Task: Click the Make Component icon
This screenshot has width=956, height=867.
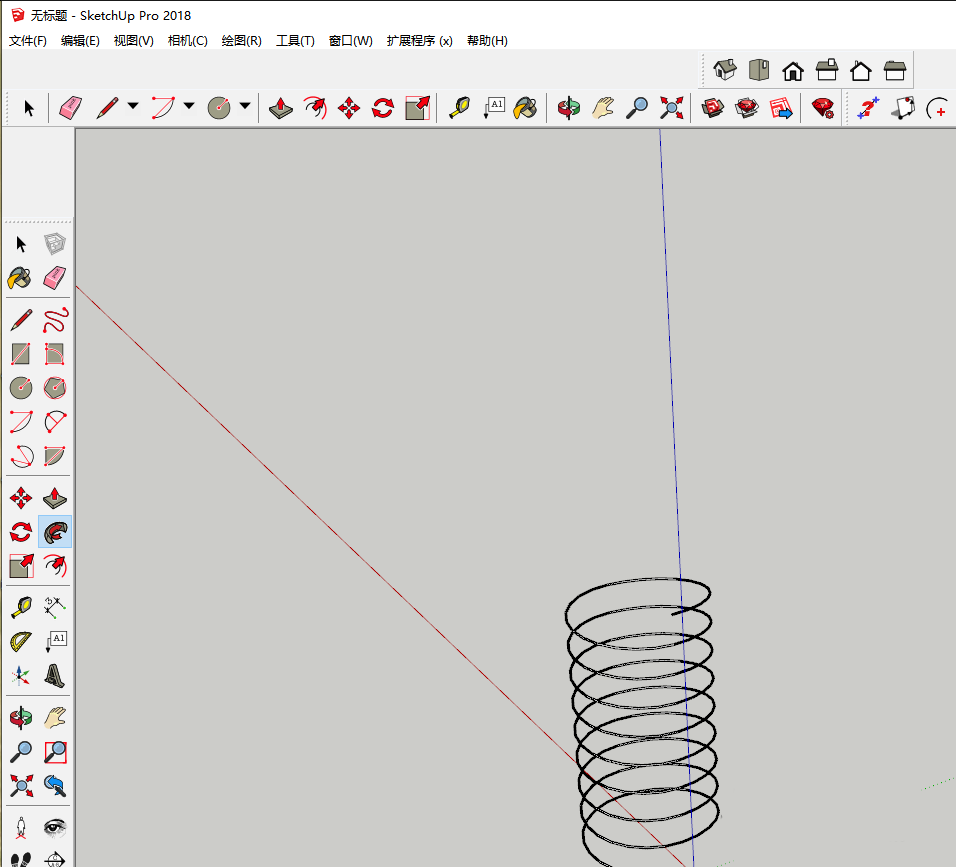Action: click(55, 244)
